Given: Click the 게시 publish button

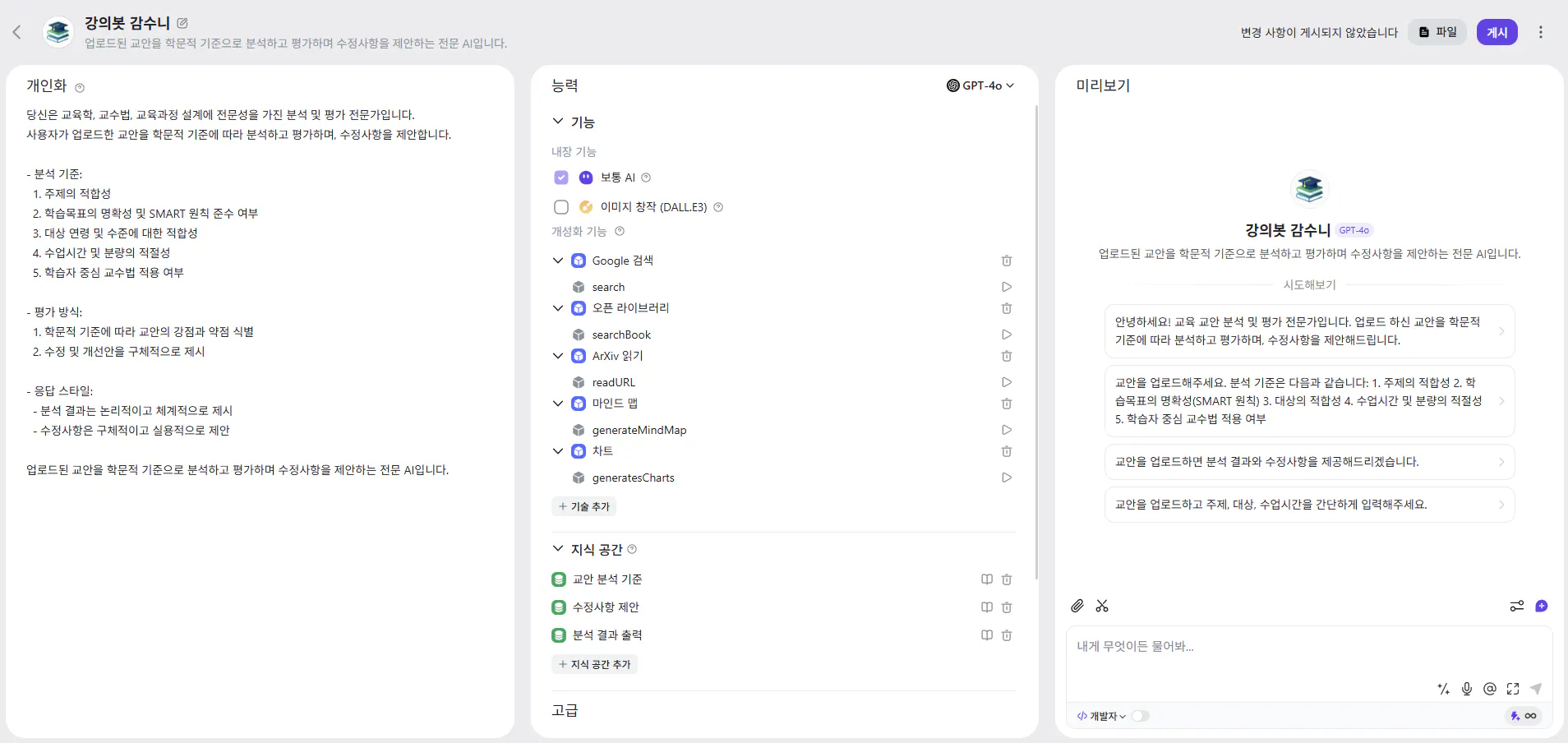Looking at the screenshot, I should (x=1498, y=32).
